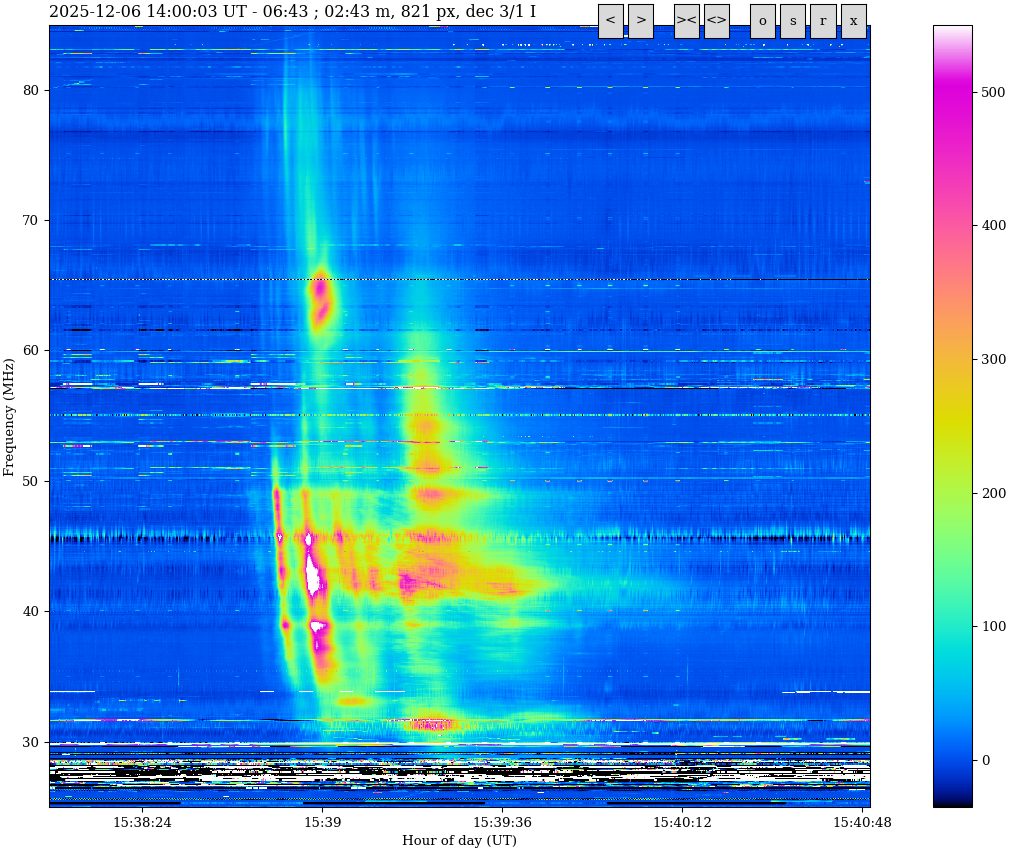Click the 'r' button in toolbar
Screen dimensions: 1013x852
(823, 21)
